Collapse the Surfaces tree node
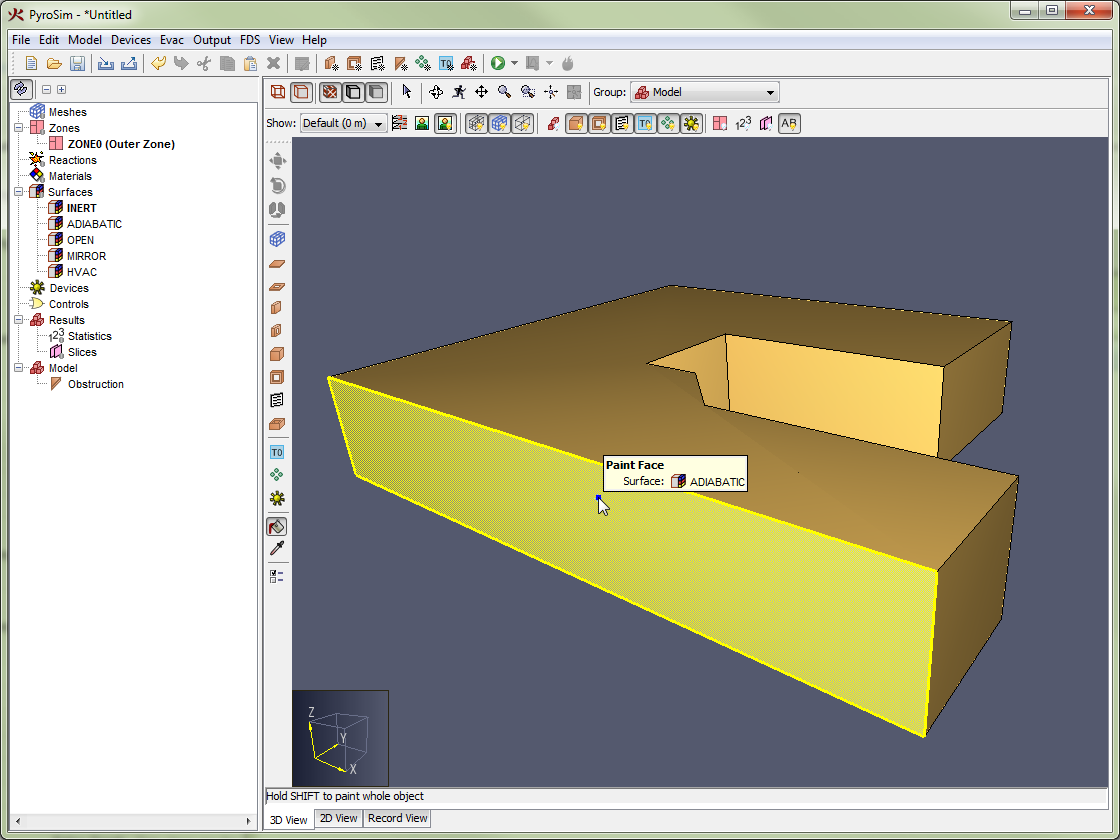This screenshot has height=840, width=1120. (x=19, y=192)
